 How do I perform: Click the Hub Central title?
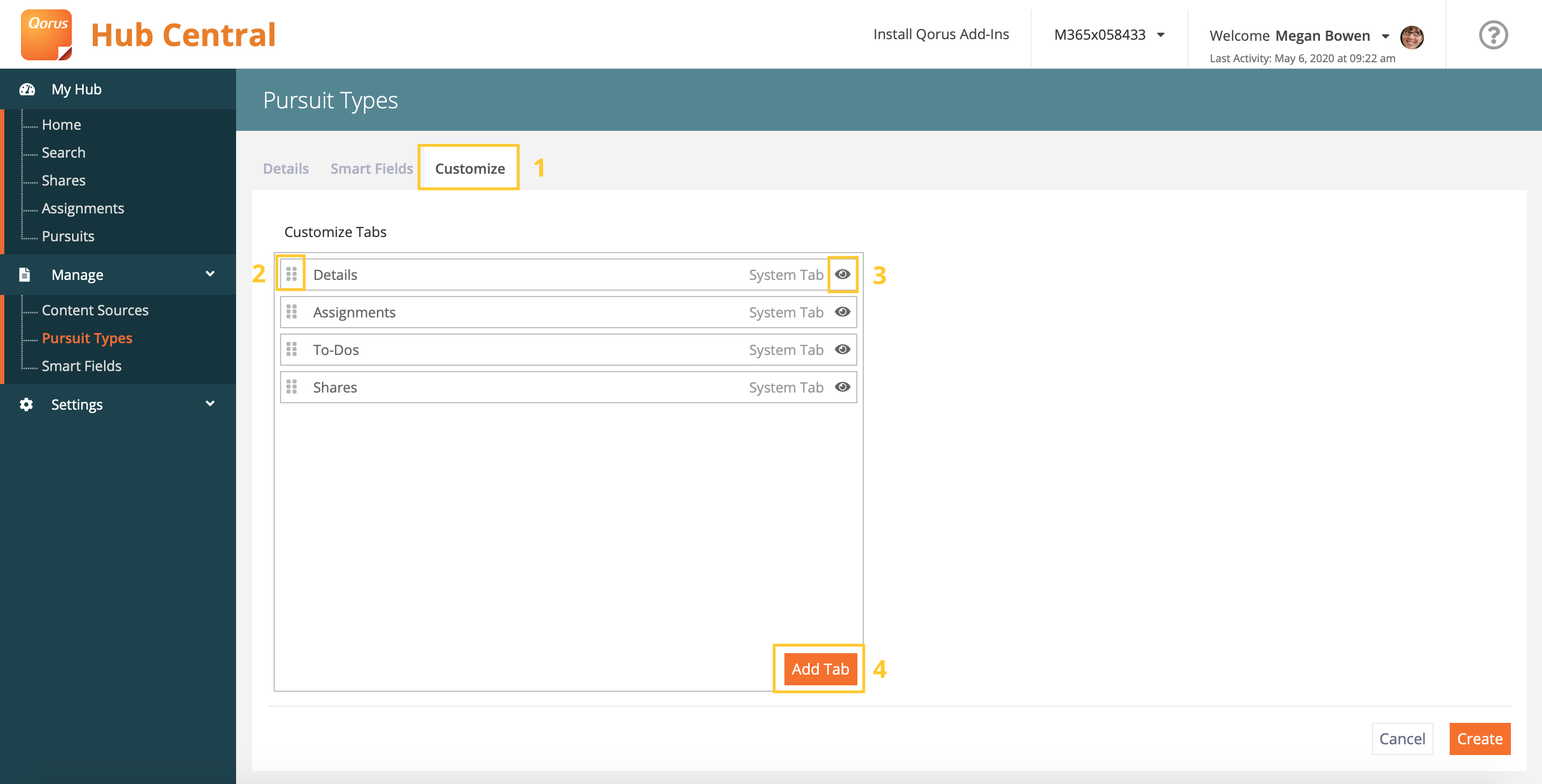click(x=183, y=35)
